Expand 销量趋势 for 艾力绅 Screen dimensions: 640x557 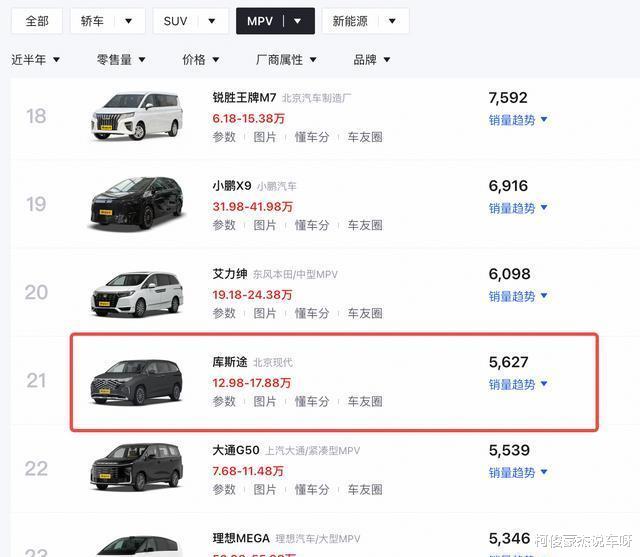[518, 296]
